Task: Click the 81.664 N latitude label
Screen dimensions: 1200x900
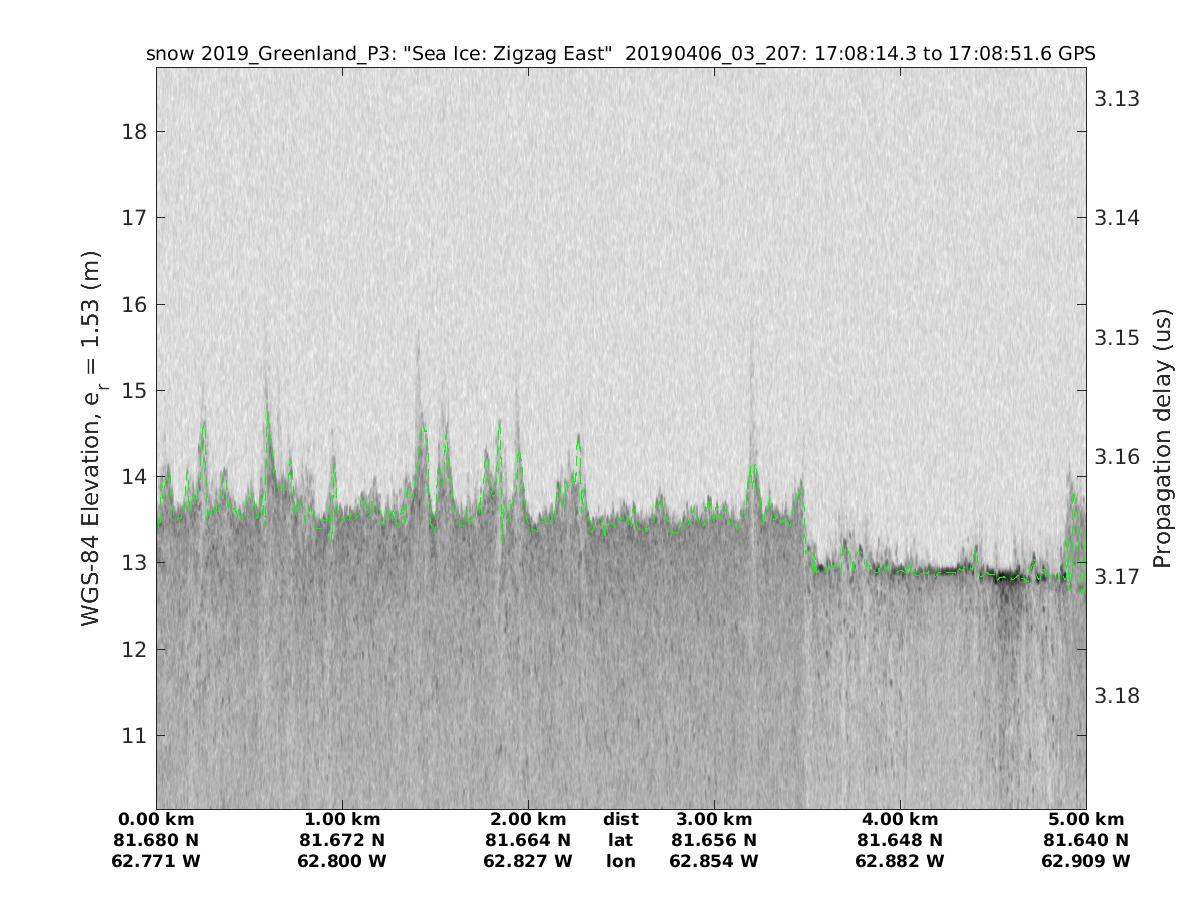Action: pos(528,840)
